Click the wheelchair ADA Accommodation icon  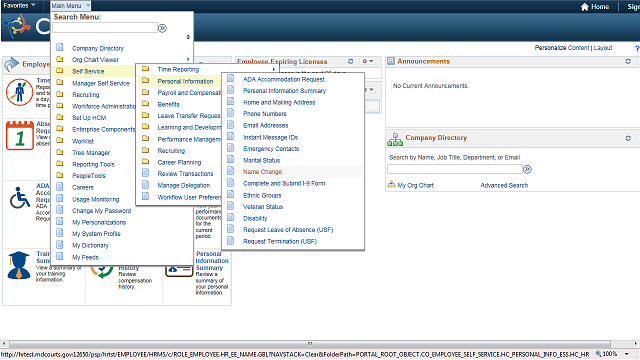point(20,198)
